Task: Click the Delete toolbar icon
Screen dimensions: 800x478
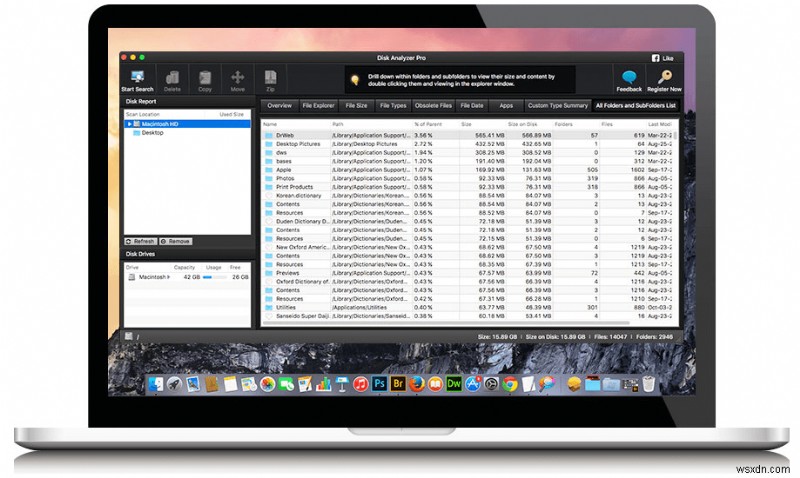Action: (x=172, y=77)
